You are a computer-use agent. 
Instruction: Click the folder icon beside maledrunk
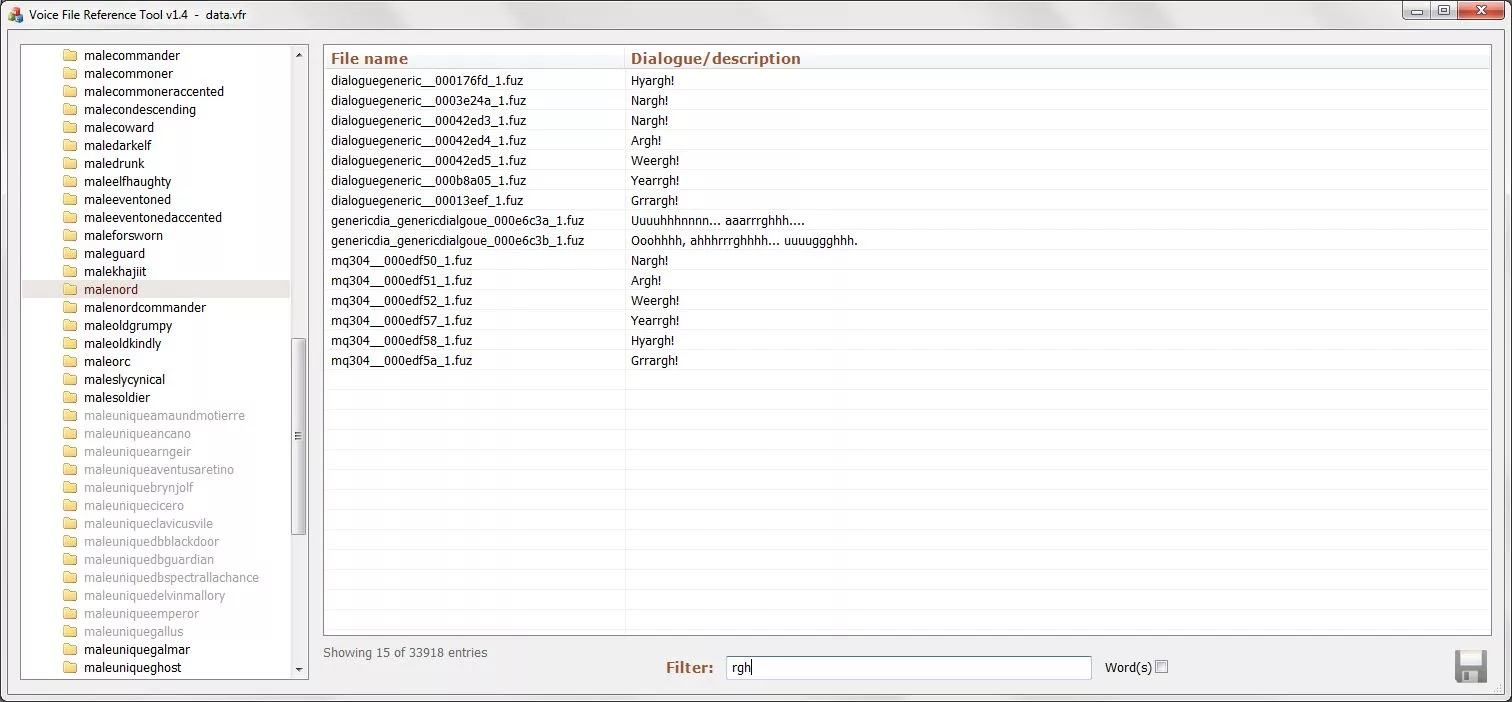[x=70, y=164]
